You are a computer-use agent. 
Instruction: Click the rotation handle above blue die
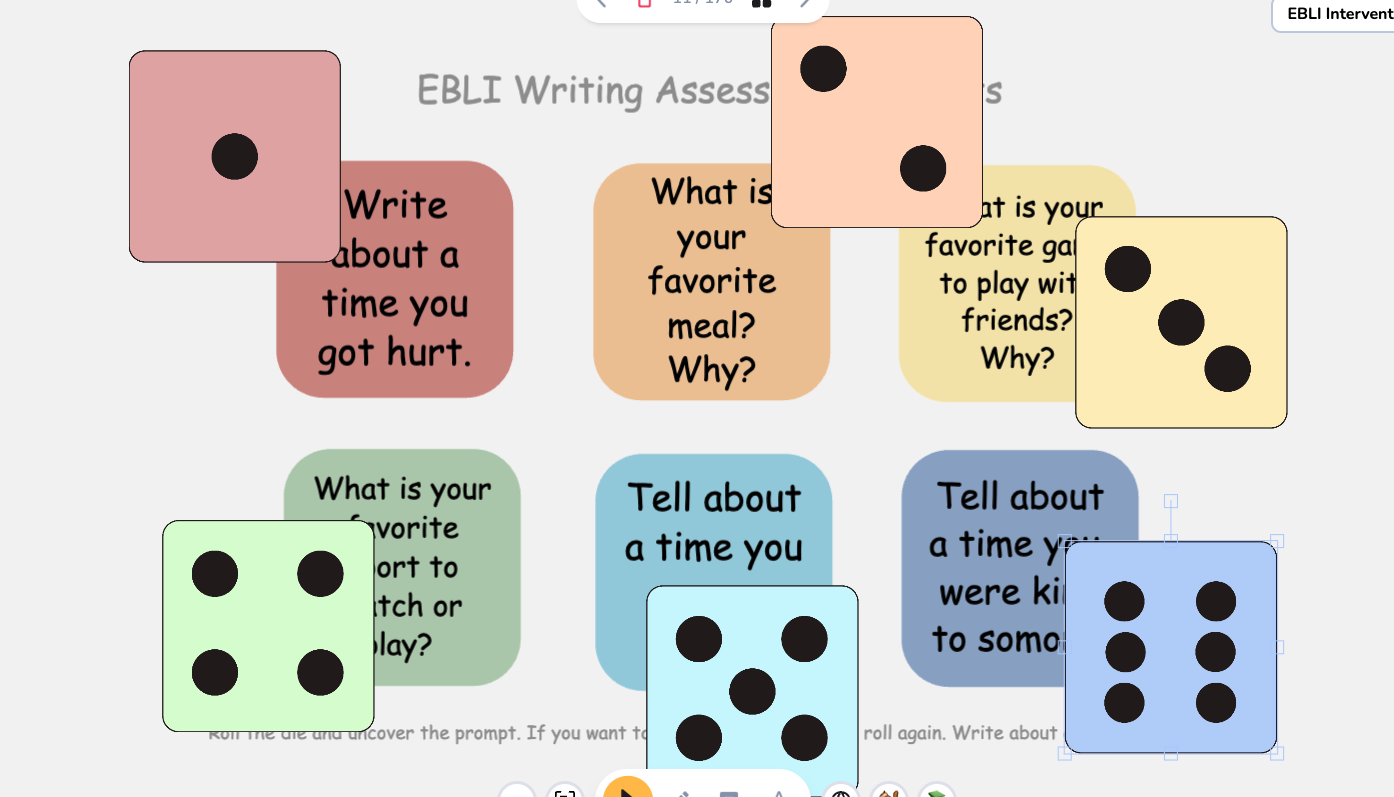(x=1171, y=501)
